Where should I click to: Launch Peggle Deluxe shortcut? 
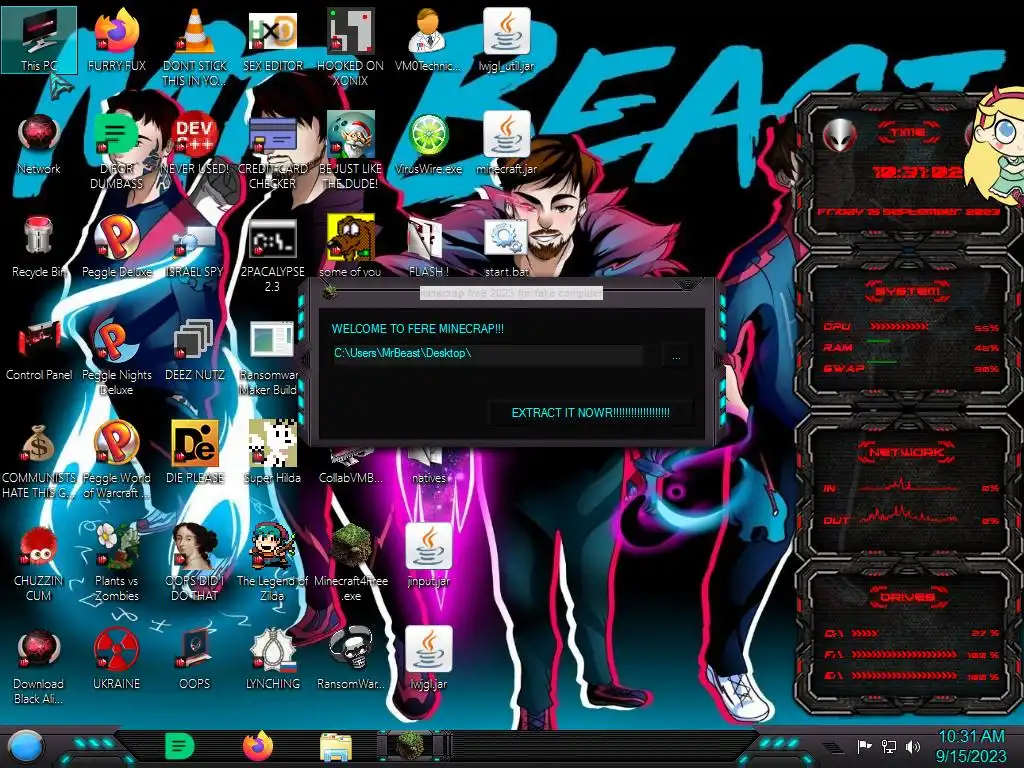117,247
